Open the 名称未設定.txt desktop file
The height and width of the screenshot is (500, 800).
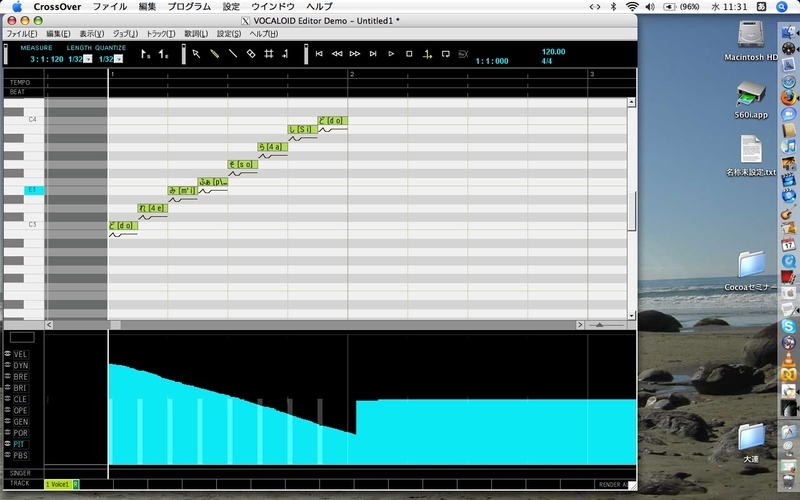pos(751,156)
